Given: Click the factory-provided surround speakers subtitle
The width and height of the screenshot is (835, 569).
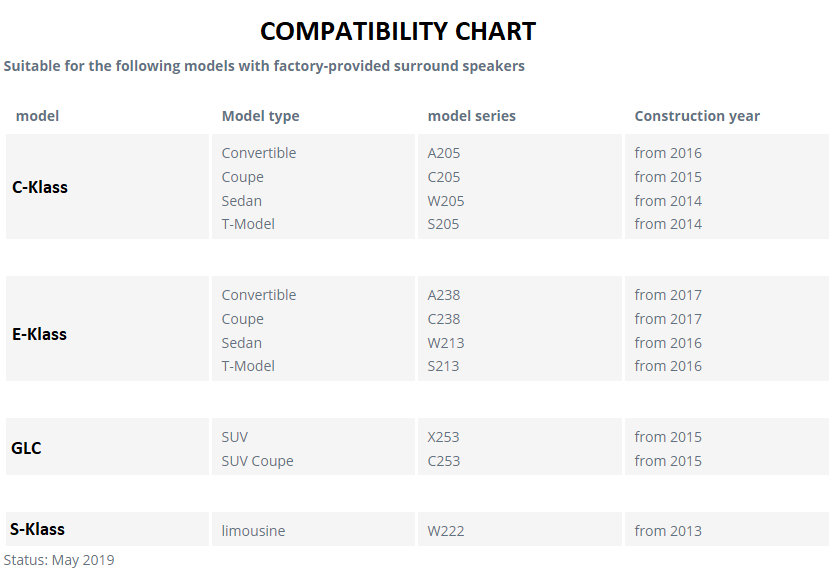Looking at the screenshot, I should pos(264,66).
